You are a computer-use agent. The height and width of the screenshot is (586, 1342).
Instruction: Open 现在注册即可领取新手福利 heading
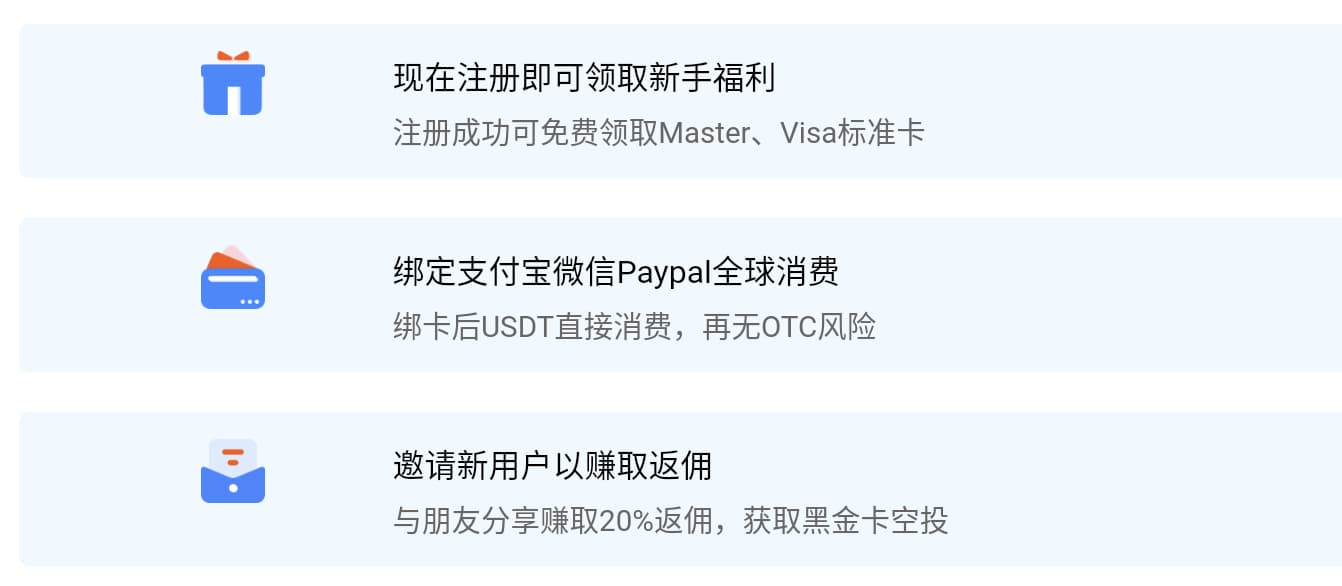(x=585, y=78)
